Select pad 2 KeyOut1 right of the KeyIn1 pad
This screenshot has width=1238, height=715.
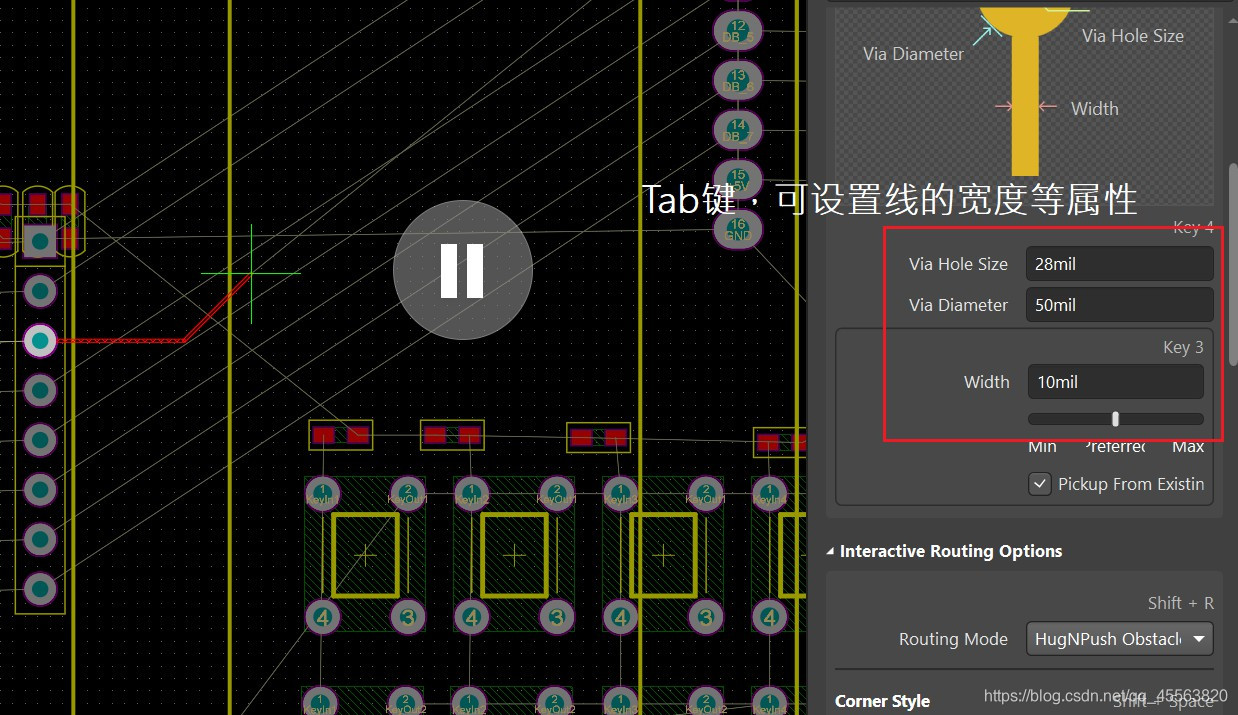click(407, 493)
